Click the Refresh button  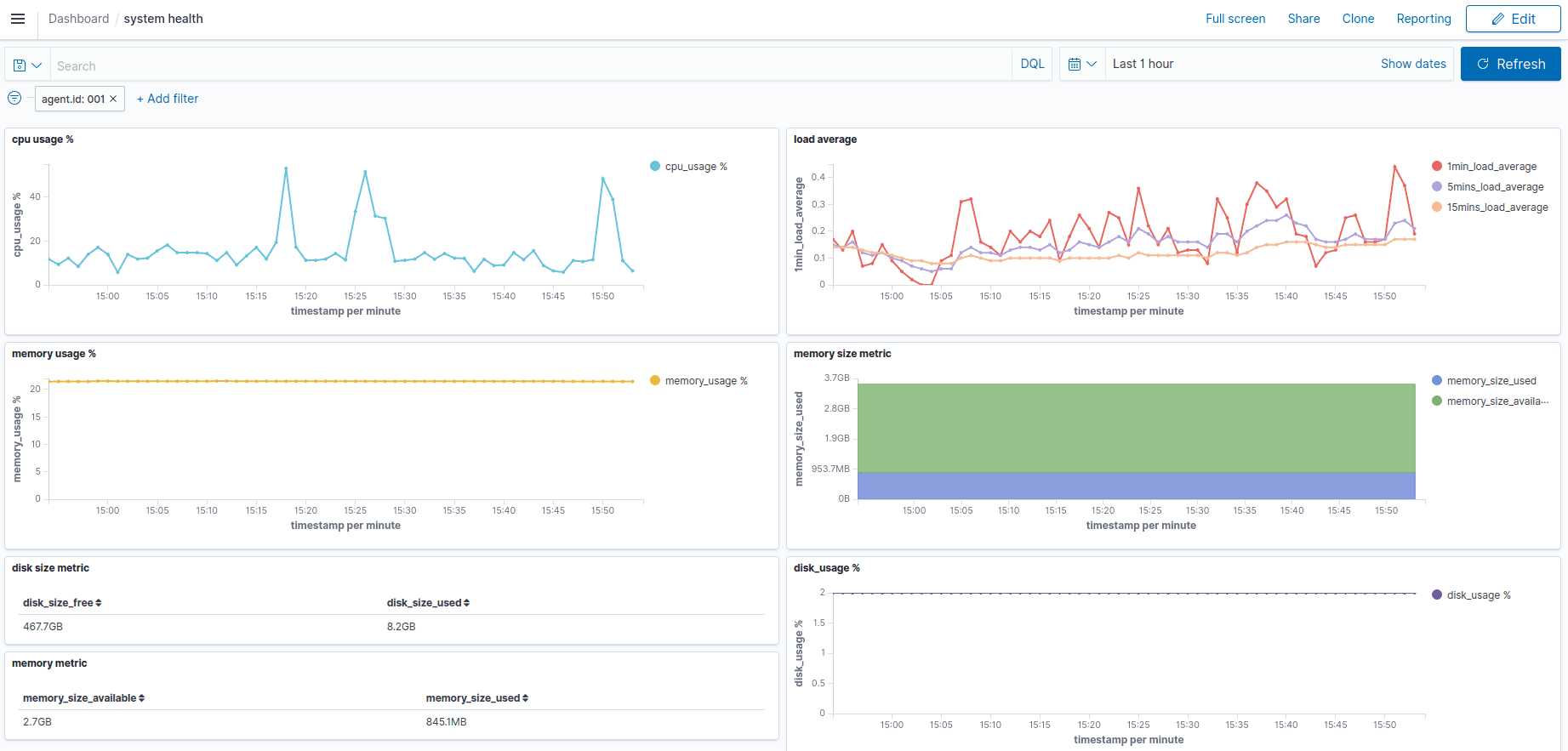(x=1510, y=64)
